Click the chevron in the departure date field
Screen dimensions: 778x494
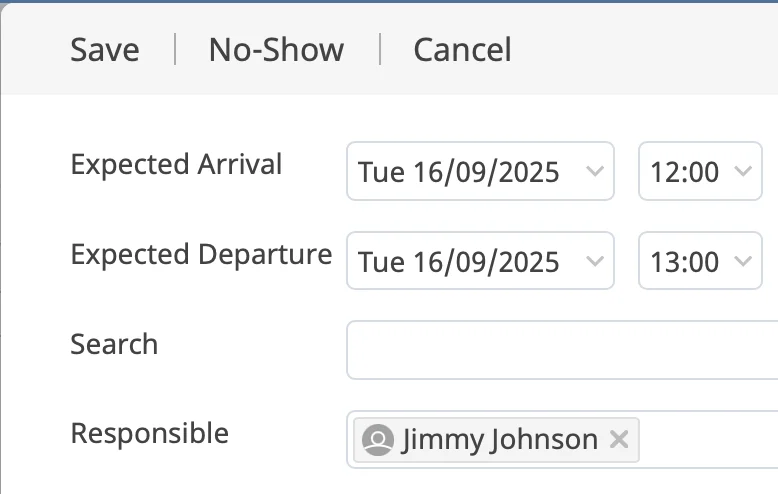594,261
